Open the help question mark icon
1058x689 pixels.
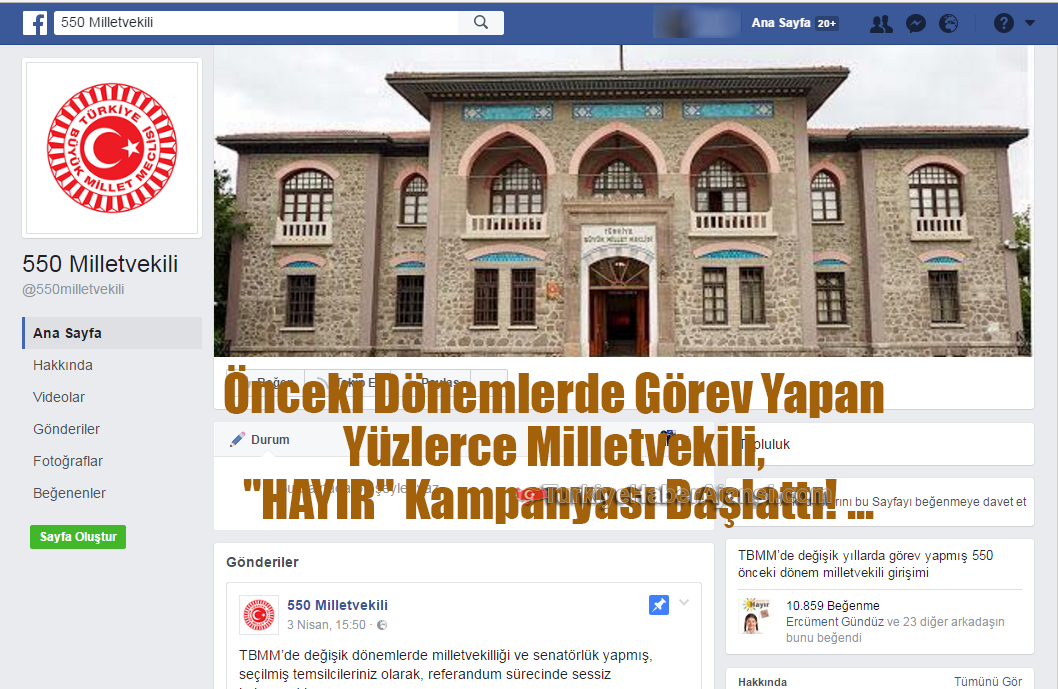pos(1003,23)
